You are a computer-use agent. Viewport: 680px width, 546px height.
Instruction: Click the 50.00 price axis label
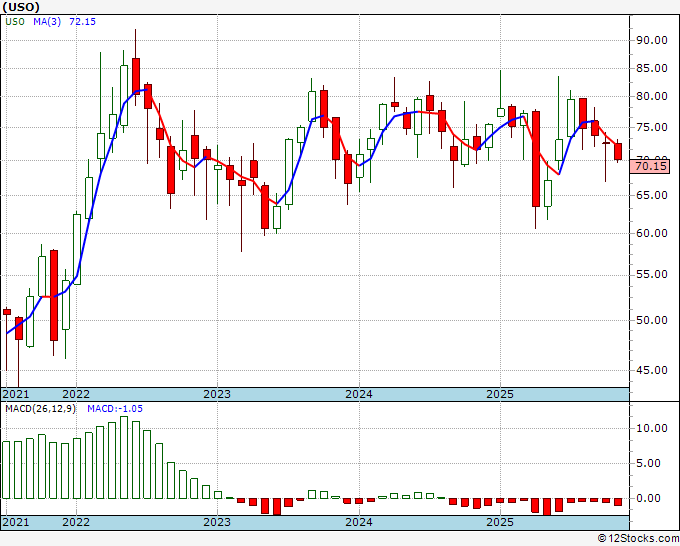click(x=652, y=320)
